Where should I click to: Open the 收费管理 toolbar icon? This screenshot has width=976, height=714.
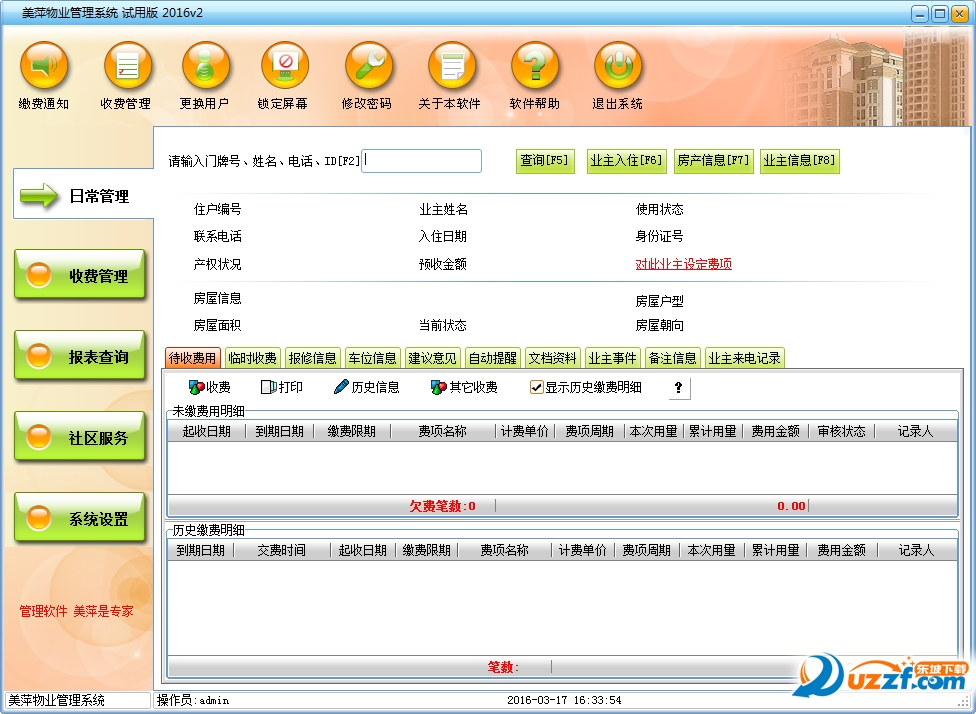127,65
